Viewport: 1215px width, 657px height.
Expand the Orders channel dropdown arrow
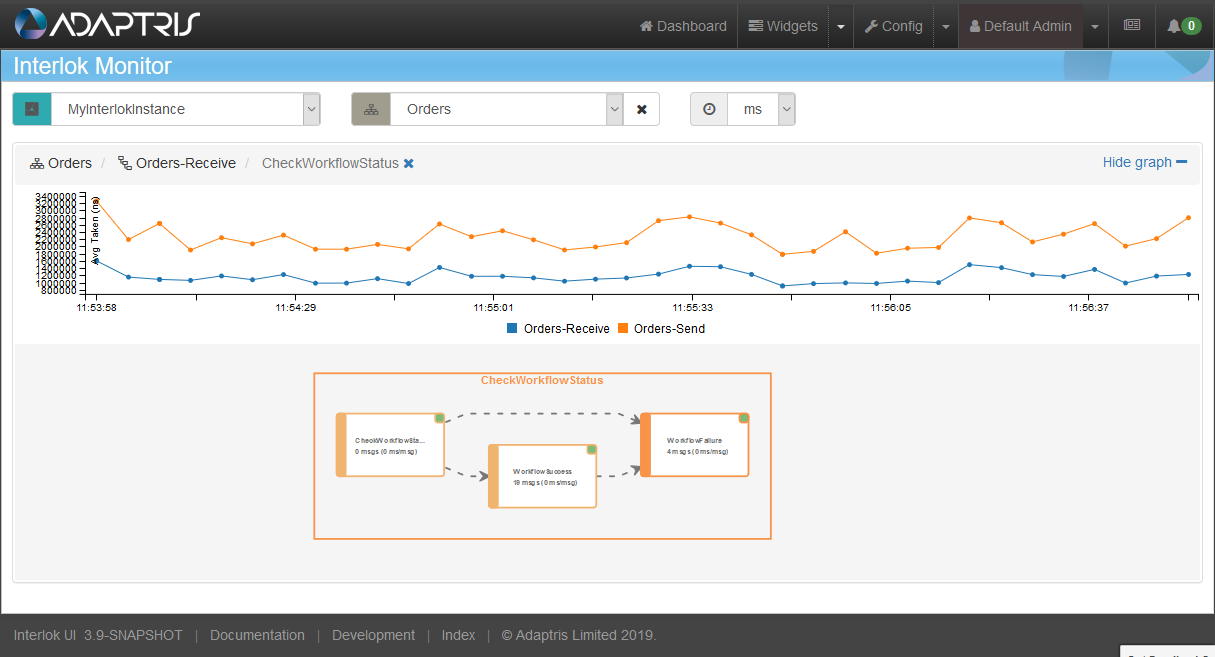(614, 109)
